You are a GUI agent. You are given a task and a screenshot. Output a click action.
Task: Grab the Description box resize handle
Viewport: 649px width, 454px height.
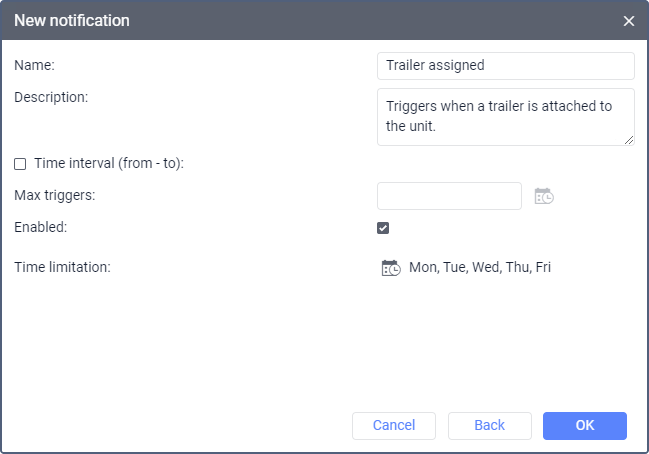pos(629,140)
